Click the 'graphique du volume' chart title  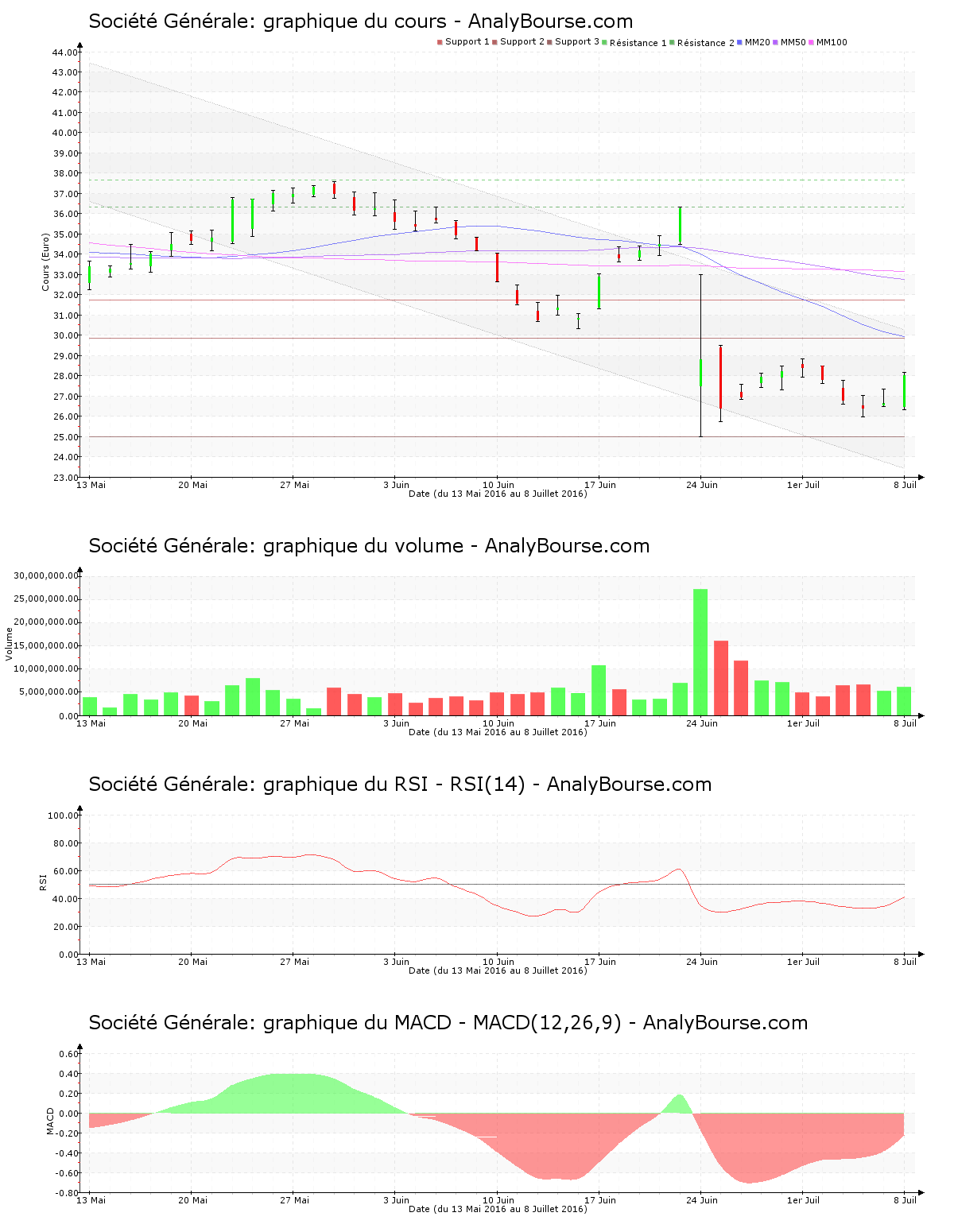coord(369,546)
